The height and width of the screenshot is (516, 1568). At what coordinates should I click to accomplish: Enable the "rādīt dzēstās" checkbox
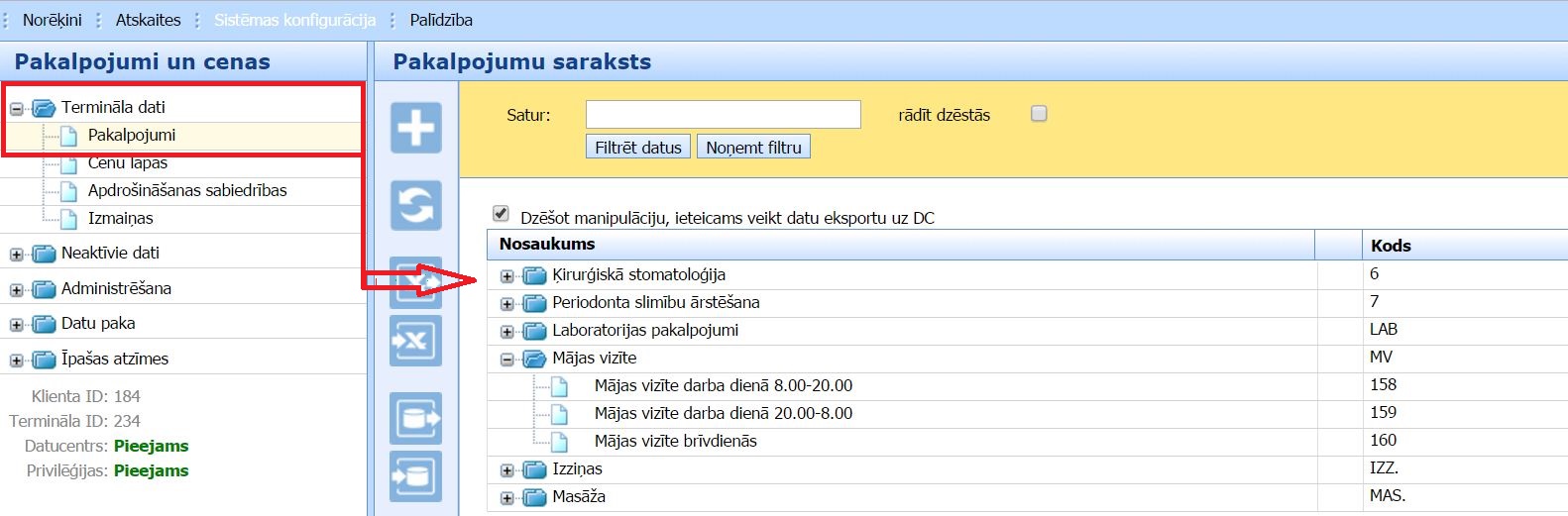1039,114
